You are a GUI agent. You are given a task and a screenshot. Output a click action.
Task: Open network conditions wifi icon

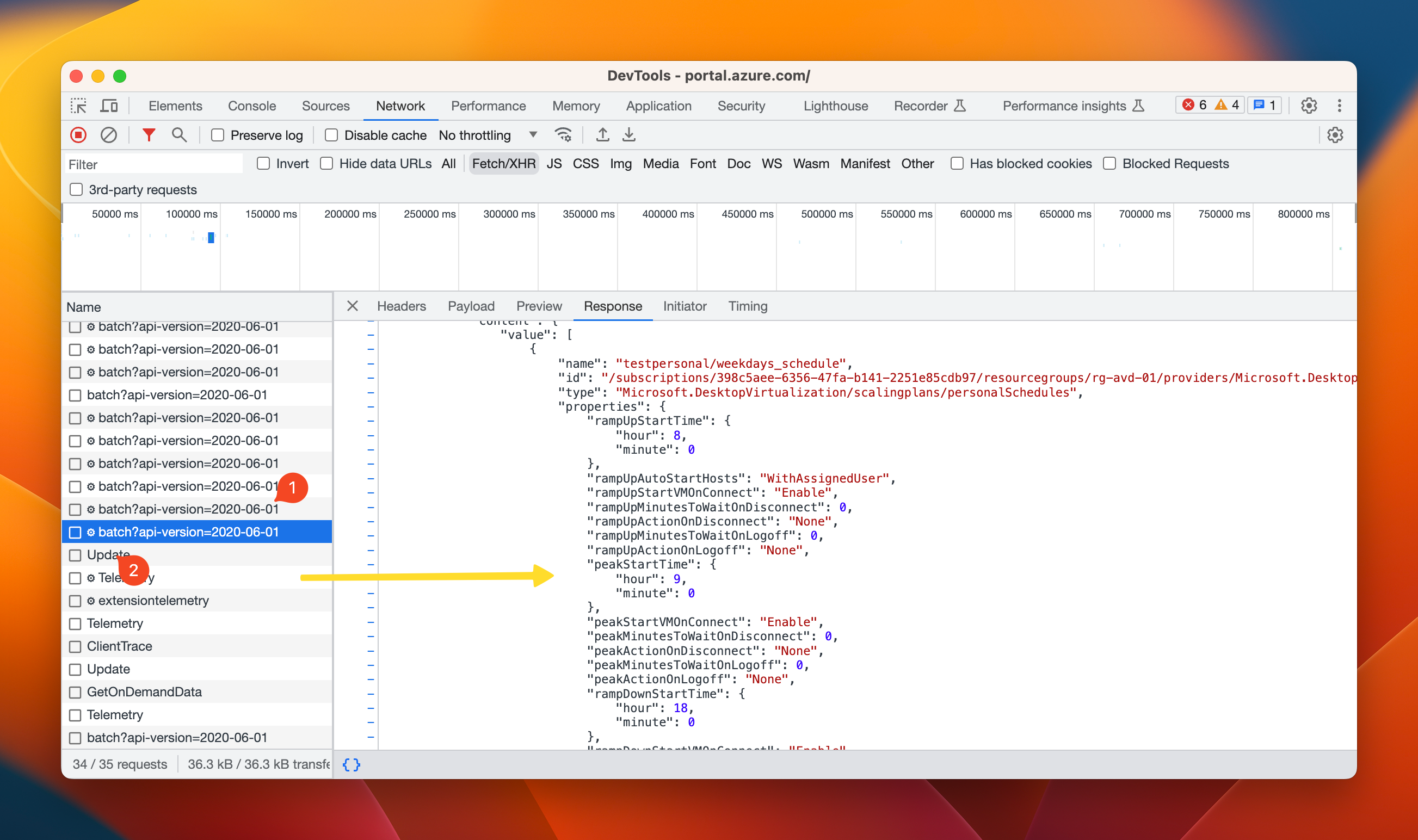[x=563, y=135]
